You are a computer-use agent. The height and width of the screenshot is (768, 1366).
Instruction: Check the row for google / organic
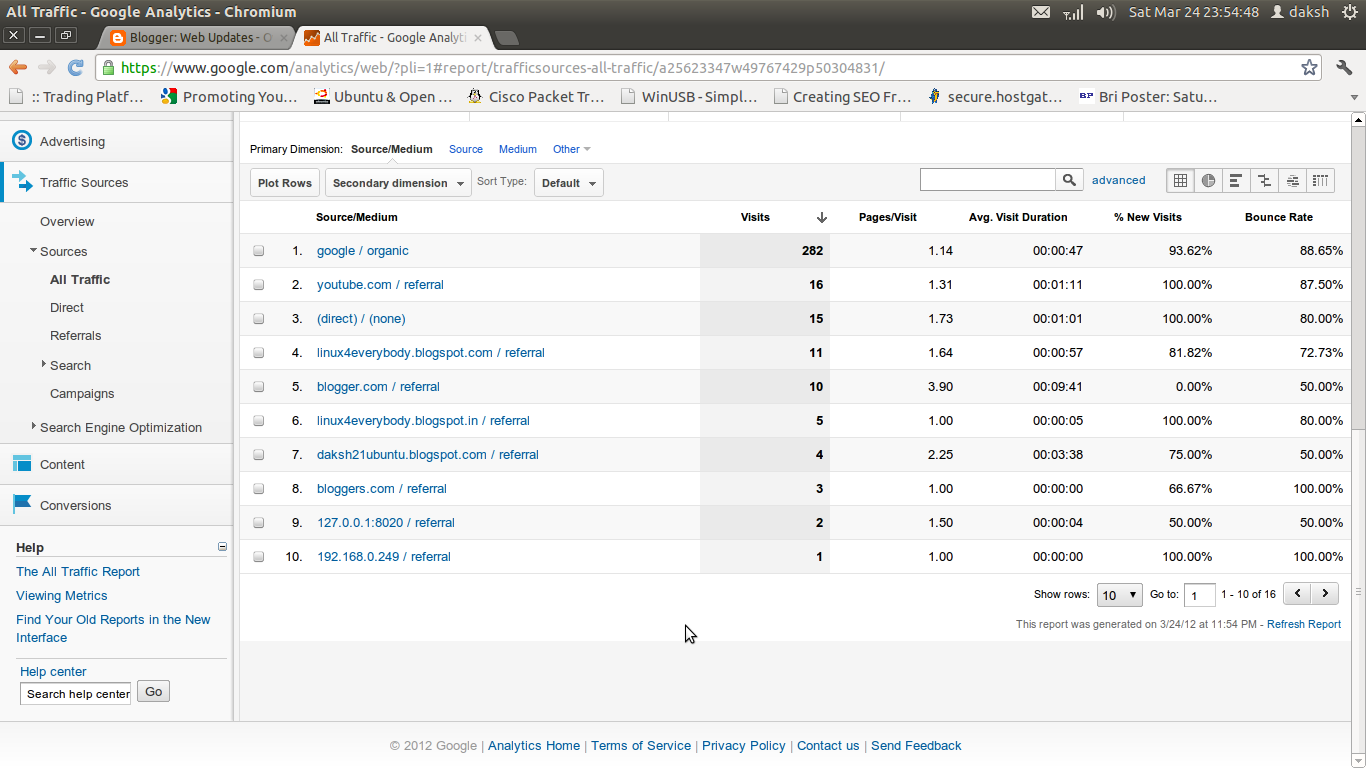pos(258,250)
